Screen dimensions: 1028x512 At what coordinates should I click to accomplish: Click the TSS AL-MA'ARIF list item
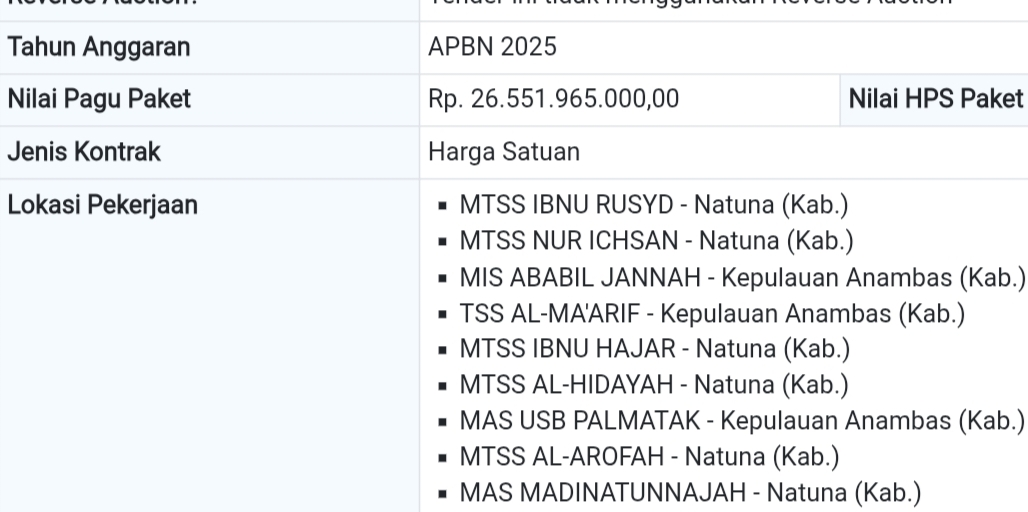tap(712, 312)
